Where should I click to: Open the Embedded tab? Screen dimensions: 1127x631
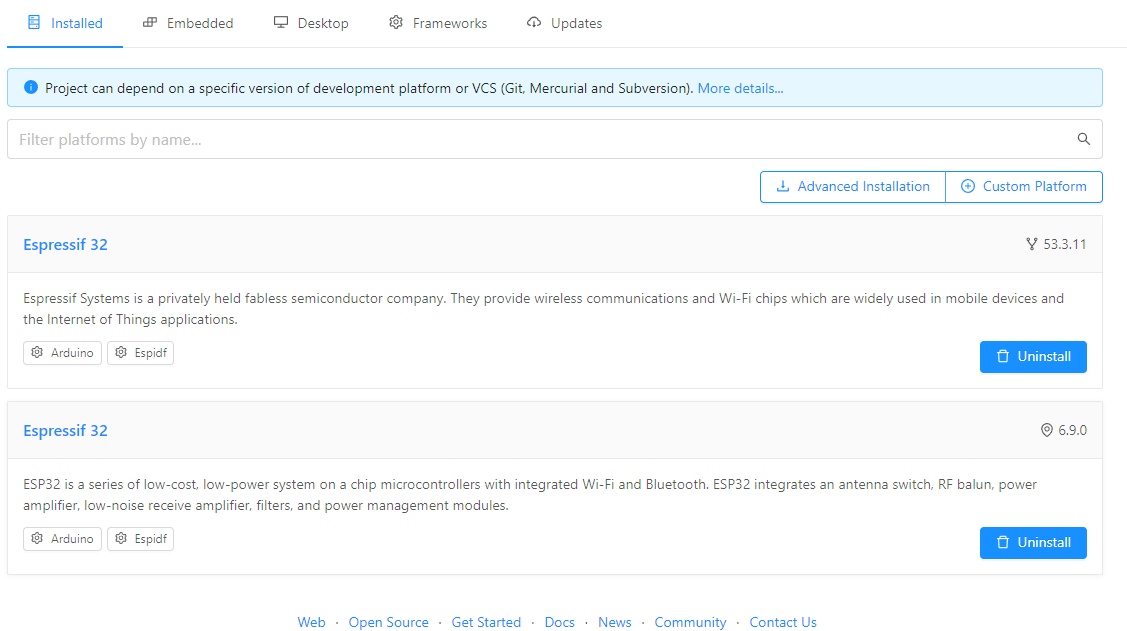188,23
